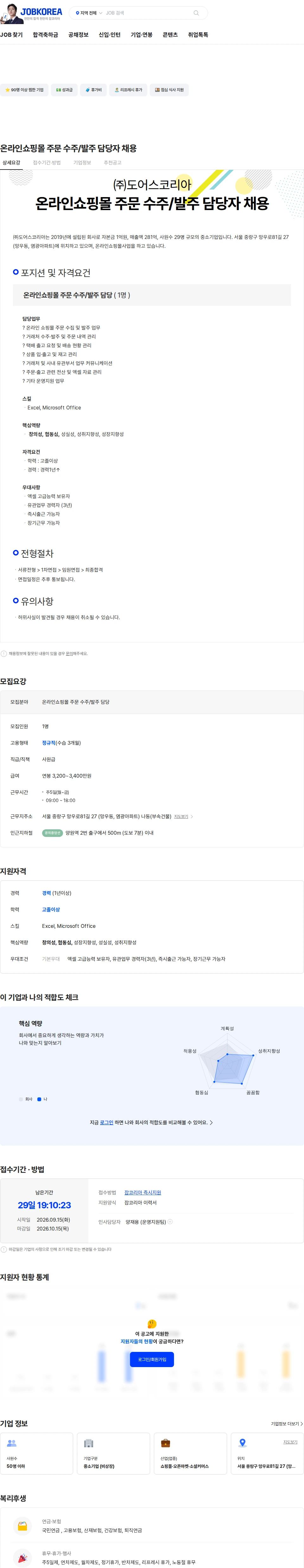The height and width of the screenshot is (1568, 304).
Task: Click the 연금·보험 benefit icon
Action: coord(22,1526)
